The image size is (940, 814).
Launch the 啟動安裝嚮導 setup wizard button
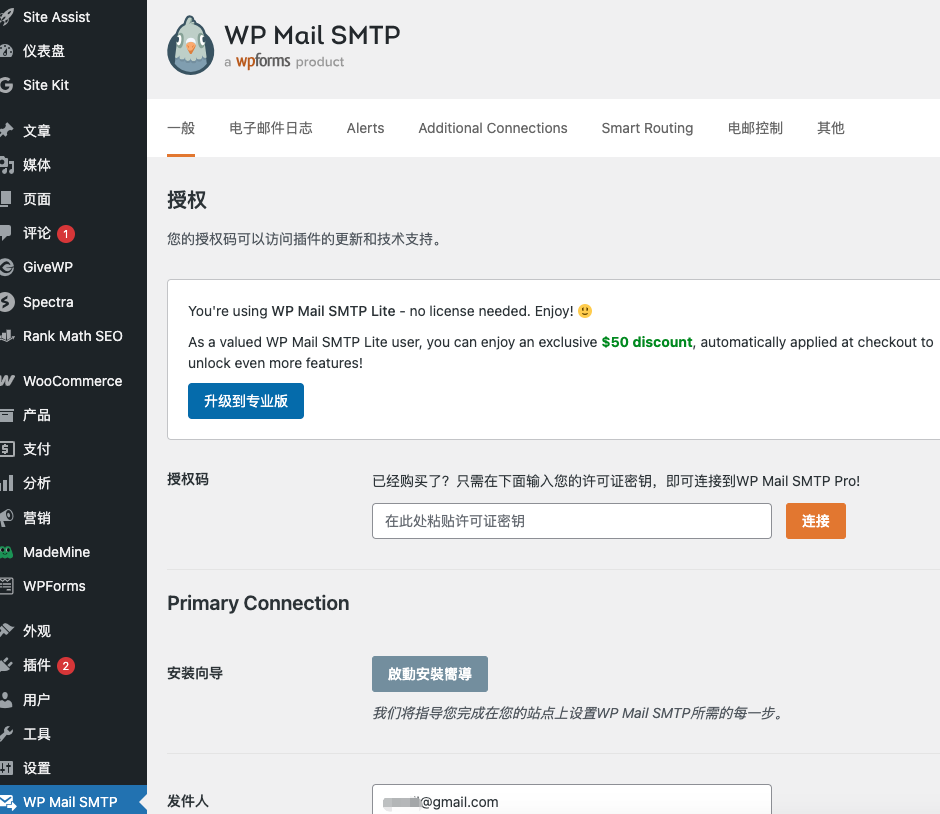pyautogui.click(x=429, y=674)
